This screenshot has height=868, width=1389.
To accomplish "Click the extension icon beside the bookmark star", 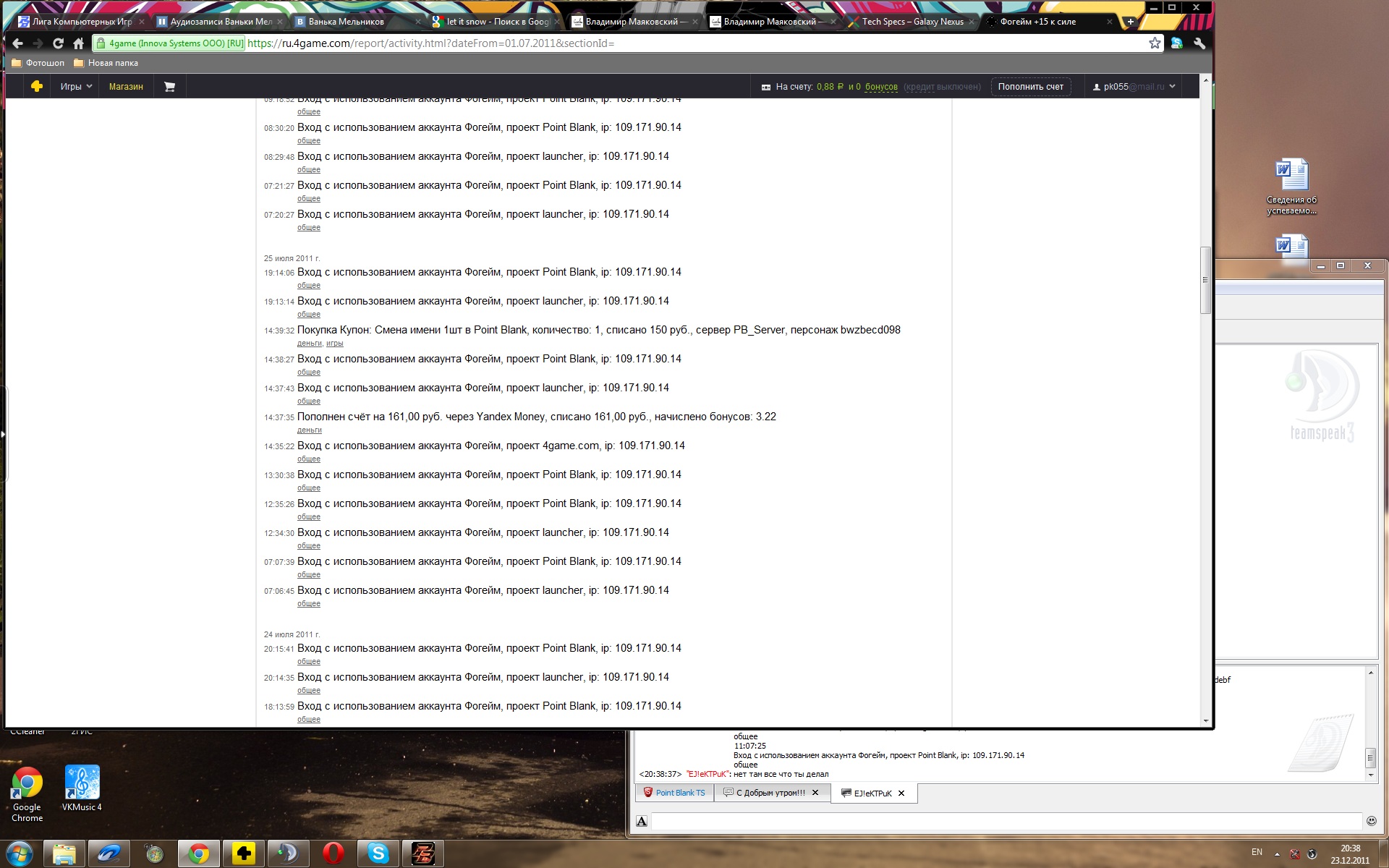I will click(1177, 43).
